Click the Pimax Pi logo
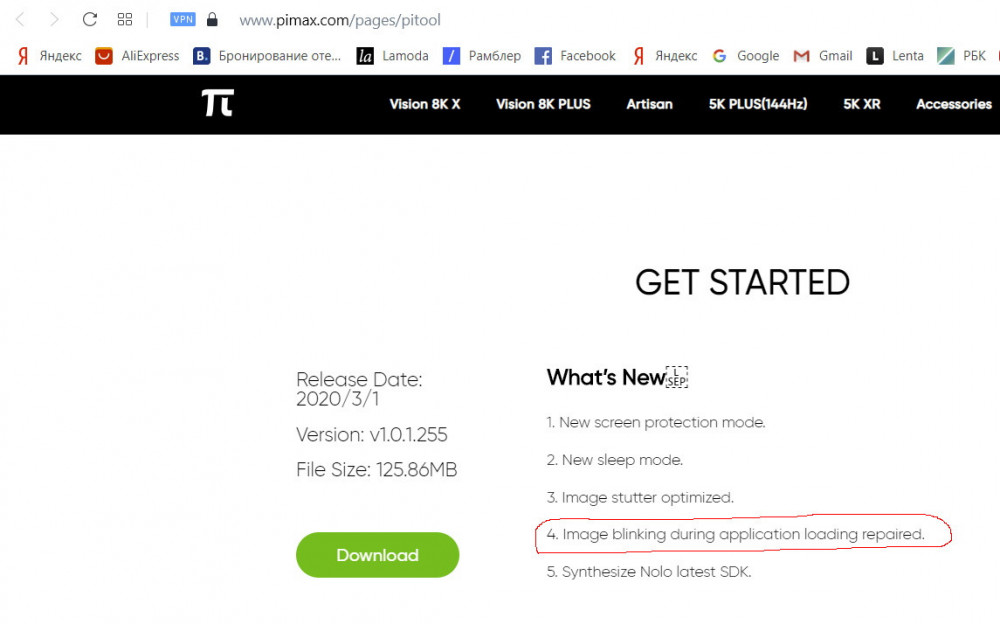 [217, 103]
